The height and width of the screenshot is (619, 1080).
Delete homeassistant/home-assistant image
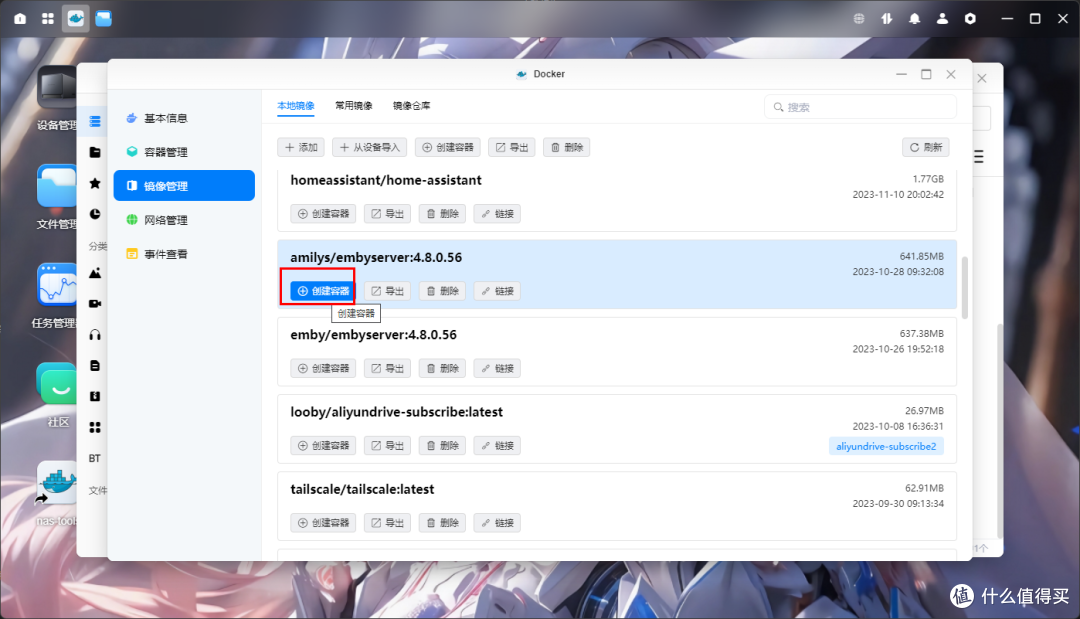pos(442,214)
